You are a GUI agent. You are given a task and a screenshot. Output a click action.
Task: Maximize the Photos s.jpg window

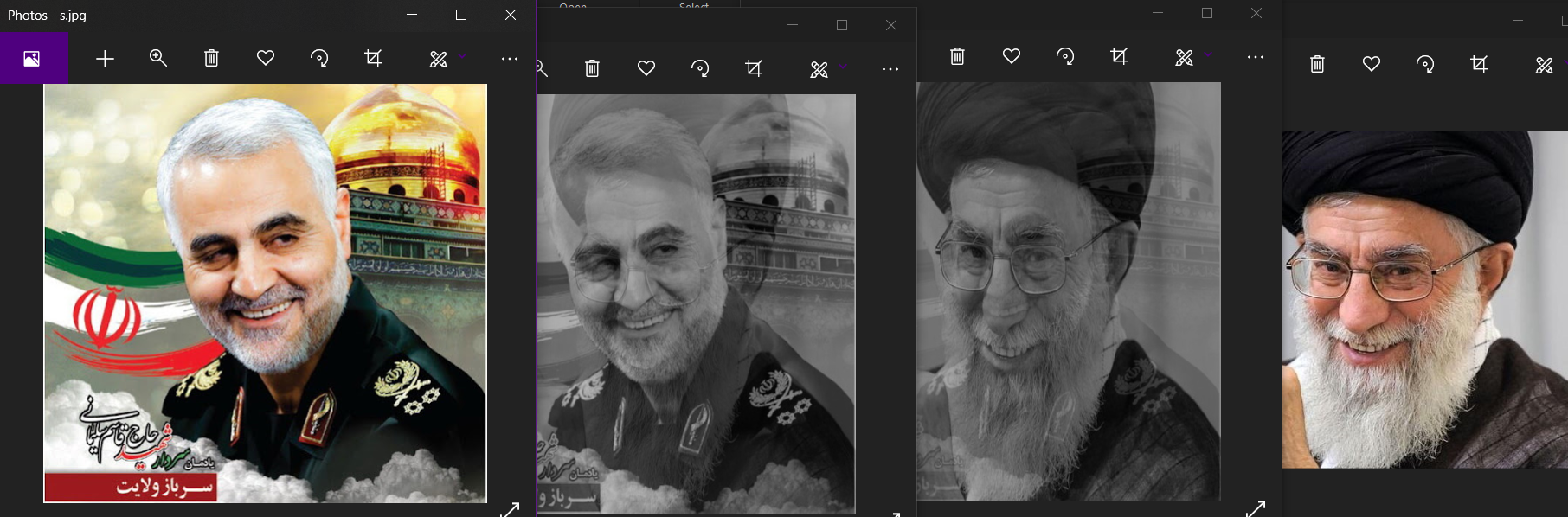[461, 15]
